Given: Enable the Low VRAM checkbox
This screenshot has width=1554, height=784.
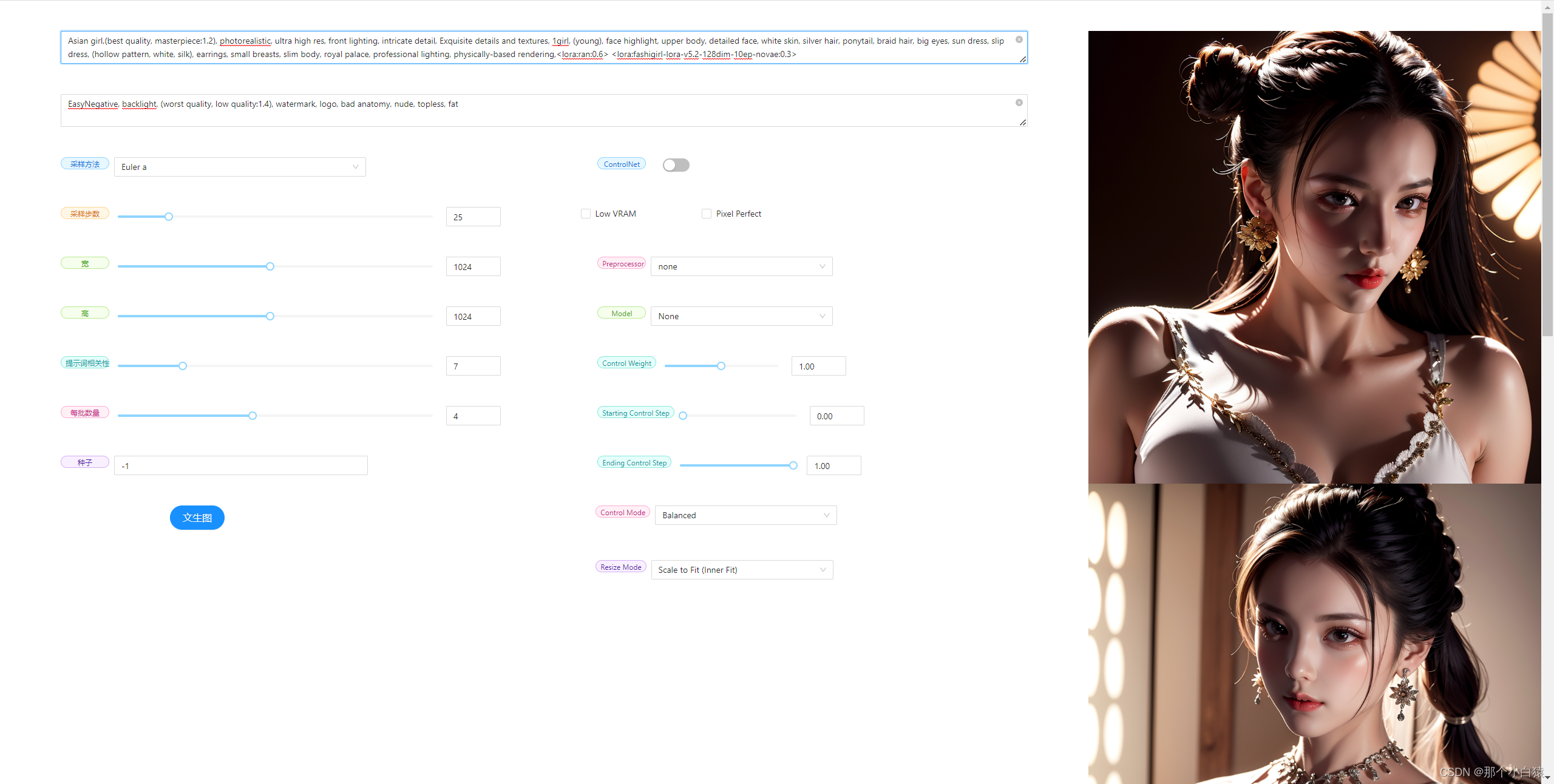Looking at the screenshot, I should click(584, 214).
